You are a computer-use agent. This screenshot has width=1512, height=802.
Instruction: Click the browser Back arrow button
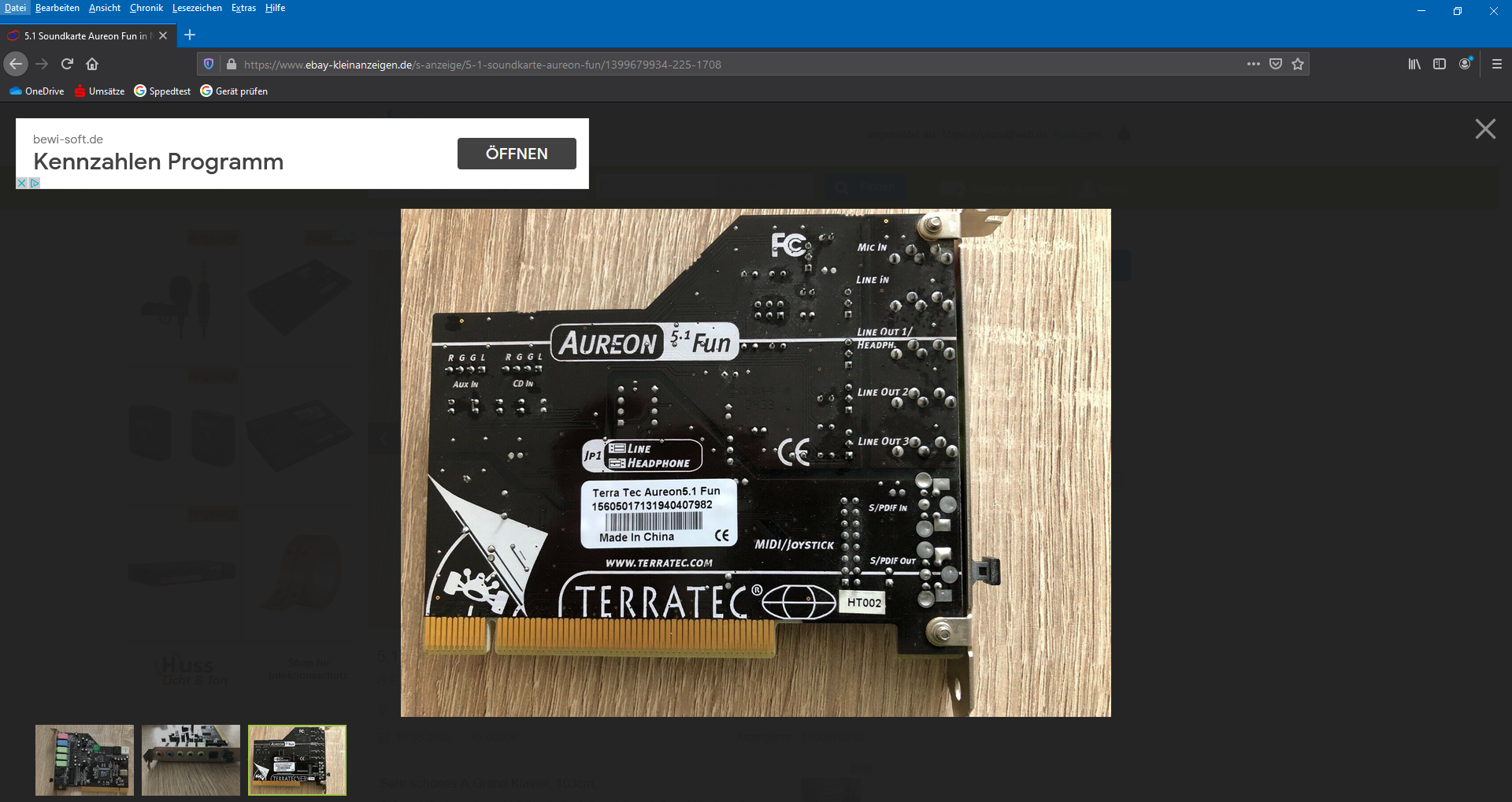[16, 64]
